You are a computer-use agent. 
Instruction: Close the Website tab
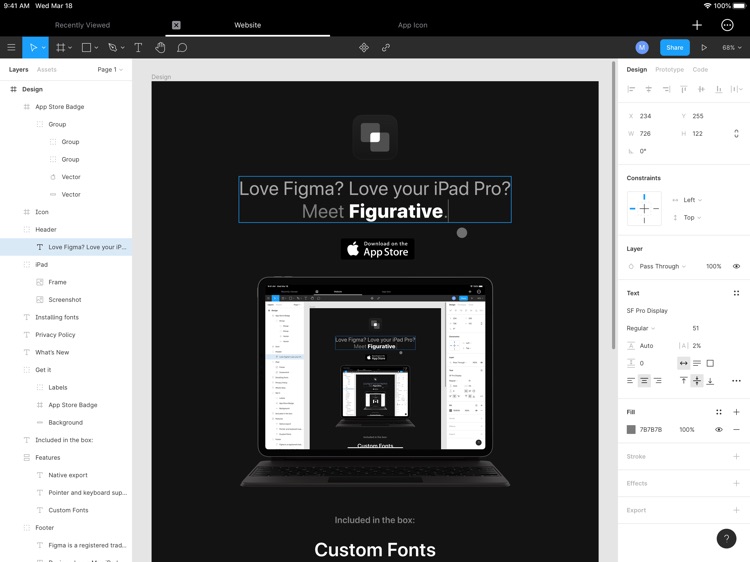tap(176, 25)
